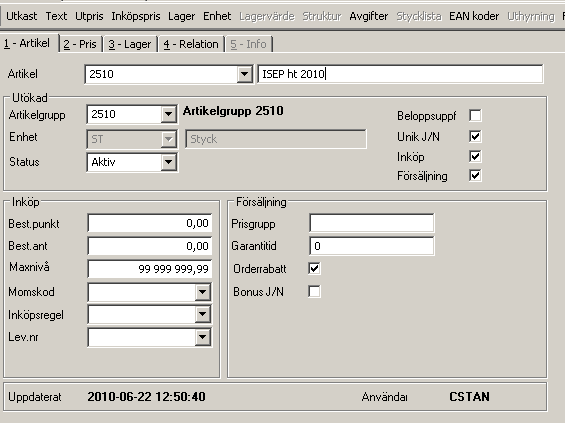Open the Utkast menu item
Viewport: 565px width, 423px height.
click(22, 16)
